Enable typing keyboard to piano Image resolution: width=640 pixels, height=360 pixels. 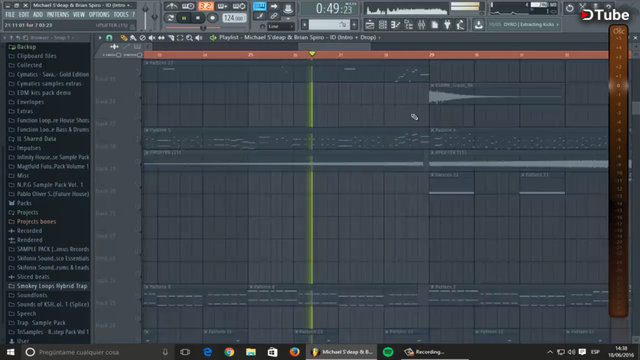coord(259,6)
